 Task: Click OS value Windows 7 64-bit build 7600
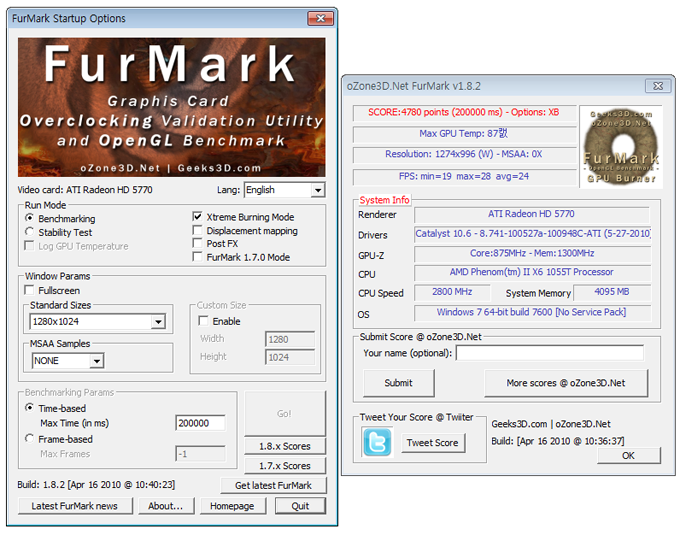coord(533,312)
